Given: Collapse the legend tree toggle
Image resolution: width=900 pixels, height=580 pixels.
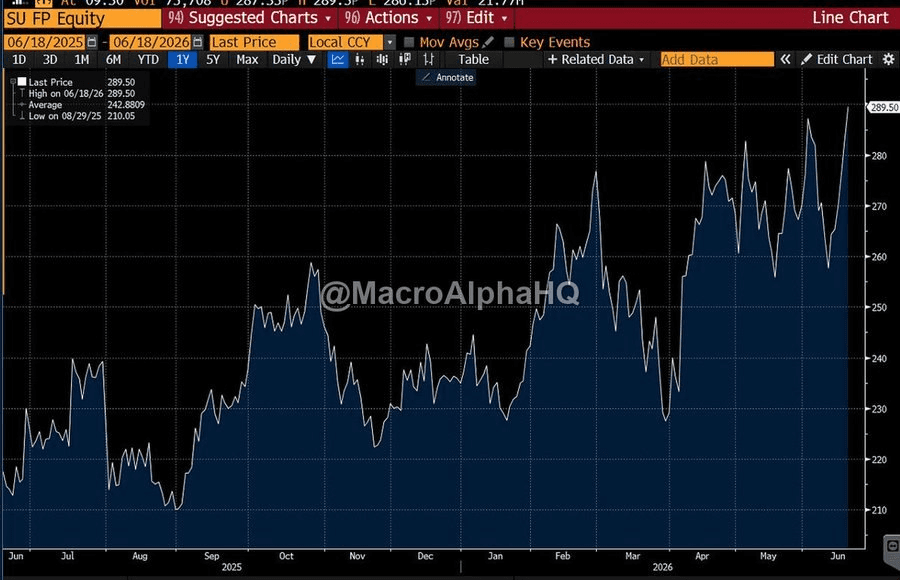Looking at the screenshot, I should [13, 82].
